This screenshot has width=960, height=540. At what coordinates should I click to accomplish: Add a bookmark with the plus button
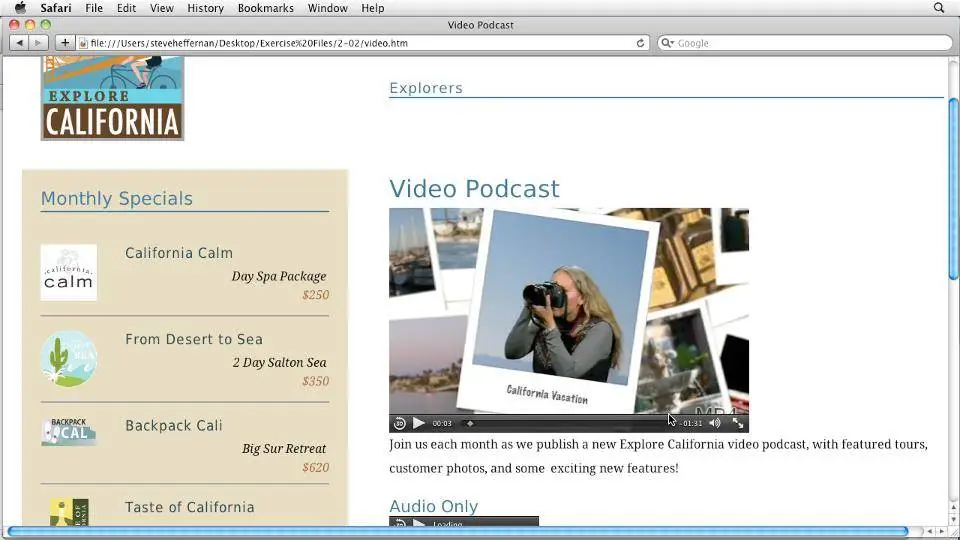coord(64,43)
